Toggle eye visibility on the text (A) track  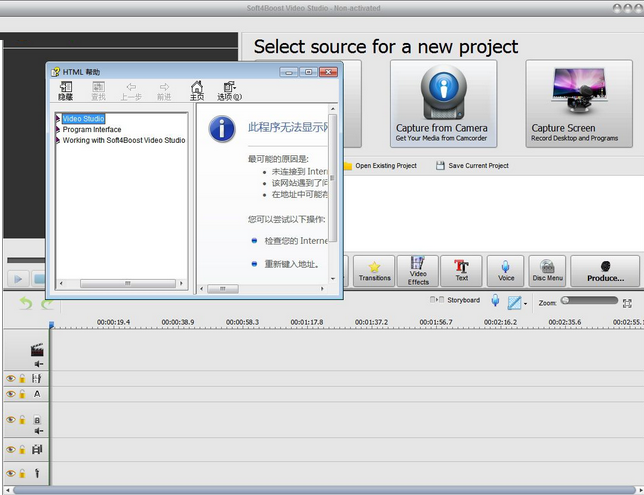pos(11,394)
